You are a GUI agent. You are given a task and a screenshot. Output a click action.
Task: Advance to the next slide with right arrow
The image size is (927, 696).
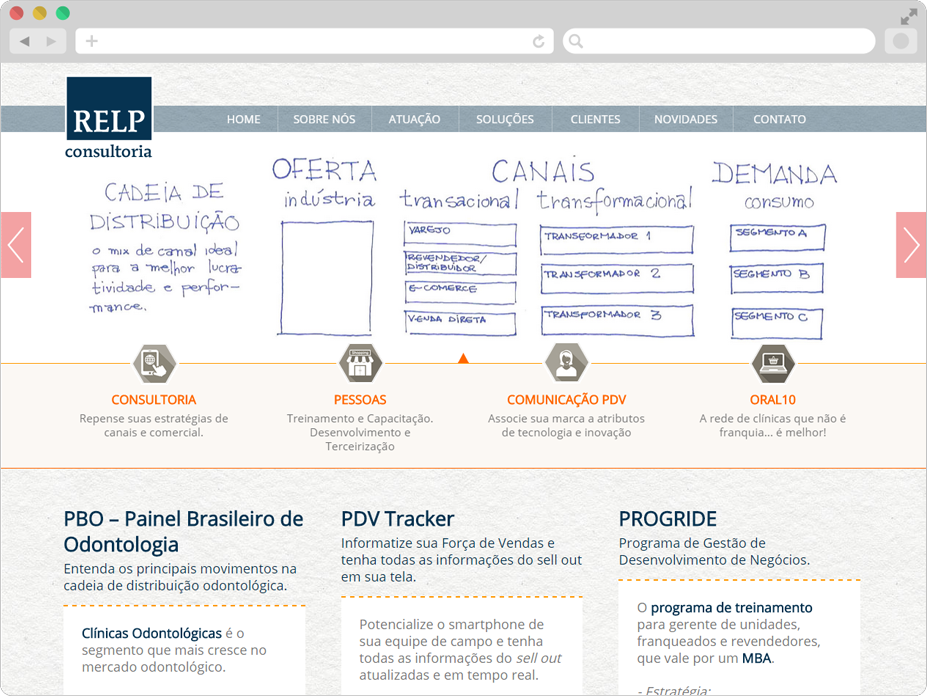[x=911, y=245]
